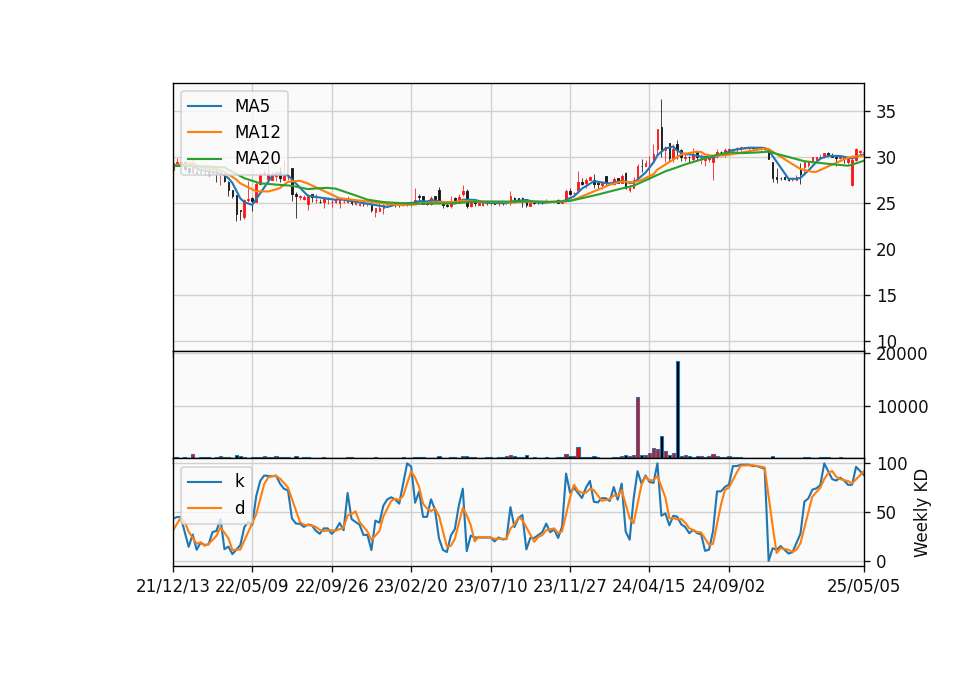Click the tallest dark volume bar
The height and width of the screenshot is (690, 960).
tap(678, 410)
